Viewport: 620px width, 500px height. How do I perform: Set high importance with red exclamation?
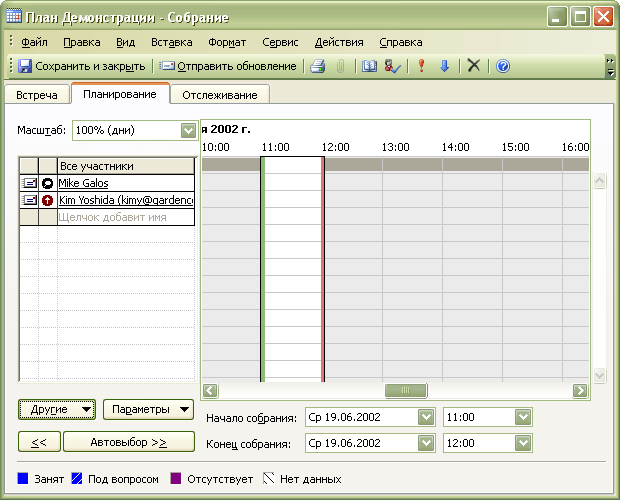click(x=422, y=66)
